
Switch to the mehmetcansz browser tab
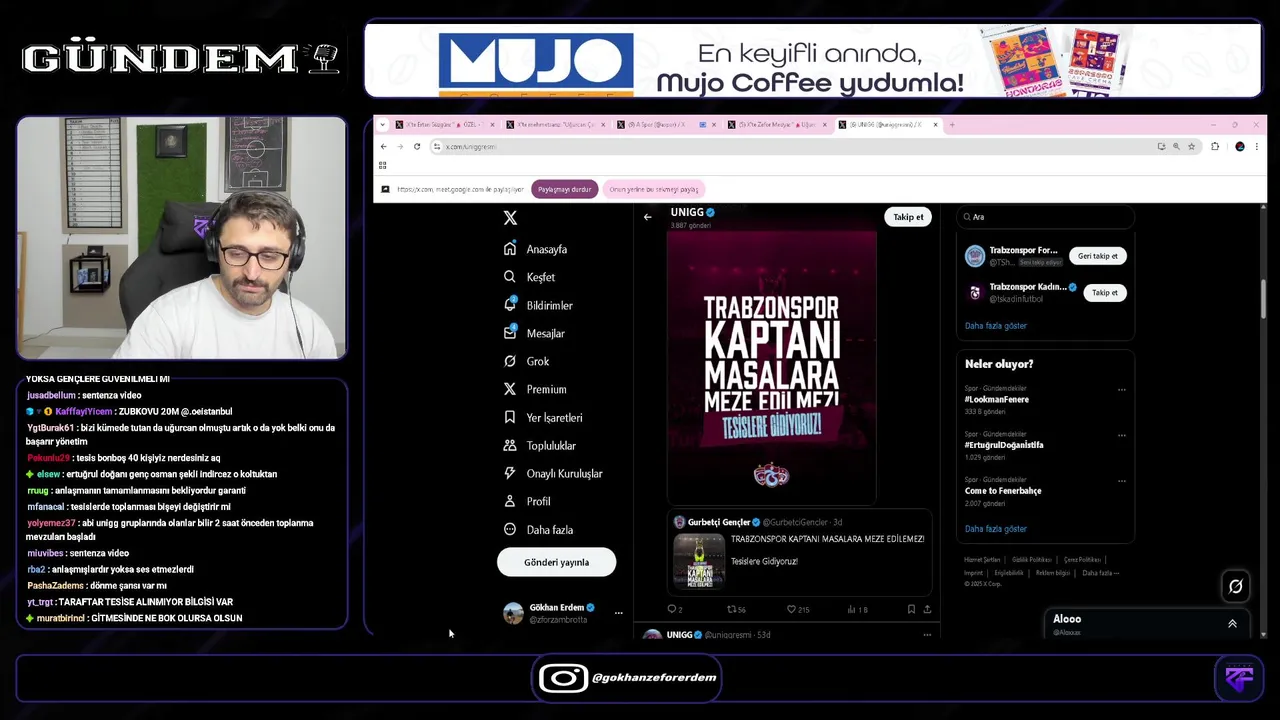pos(556,125)
